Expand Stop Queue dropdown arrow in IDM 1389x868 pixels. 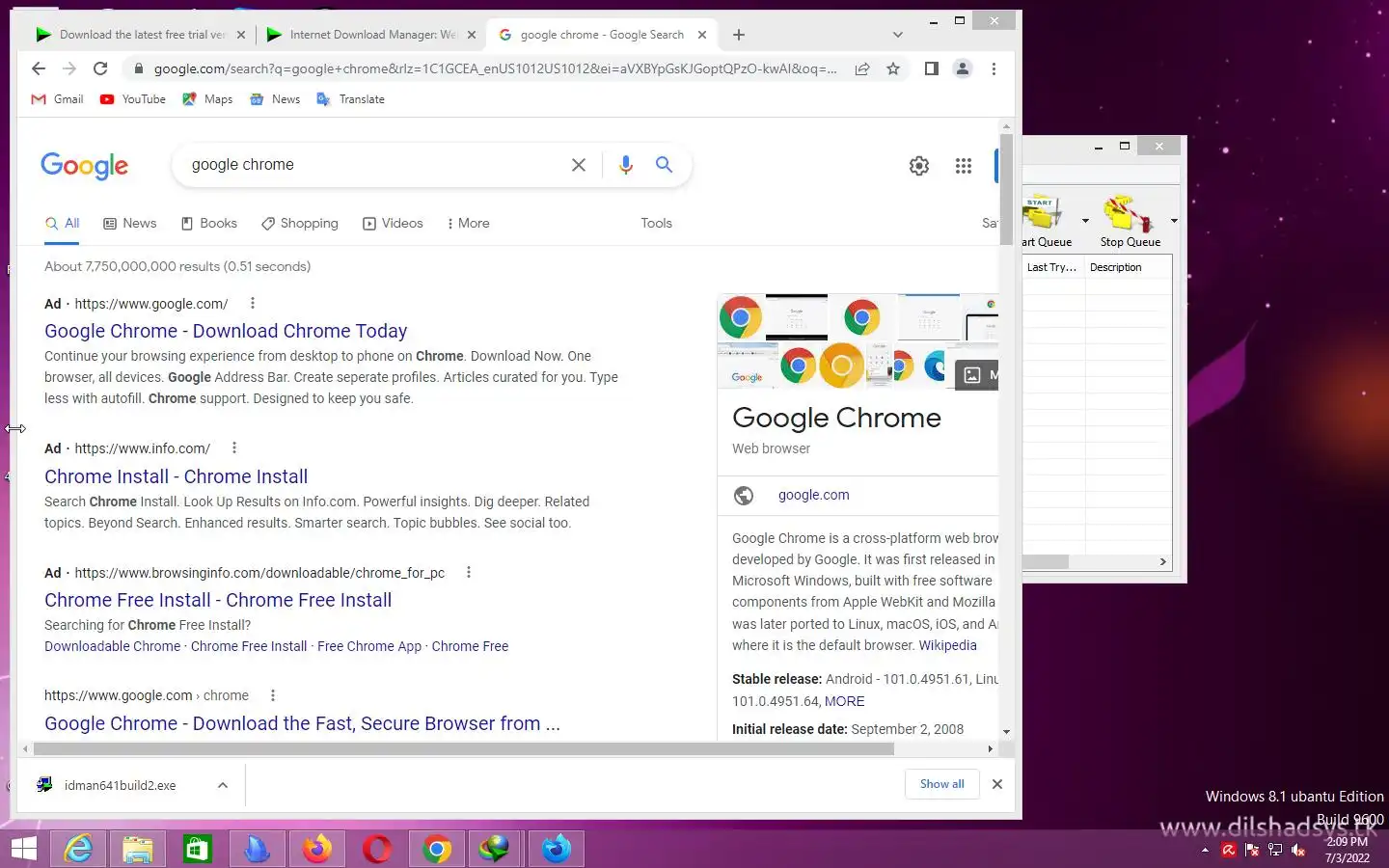pos(1174,221)
